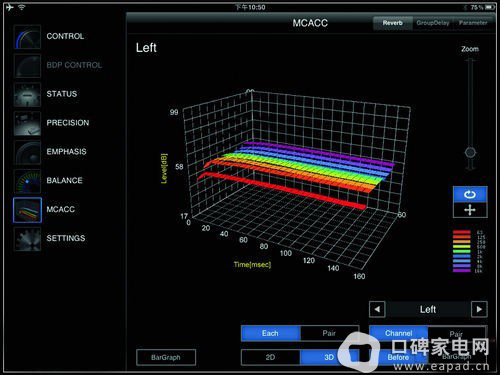
Task: Click the Zoom slider handle
Action: tap(470, 152)
